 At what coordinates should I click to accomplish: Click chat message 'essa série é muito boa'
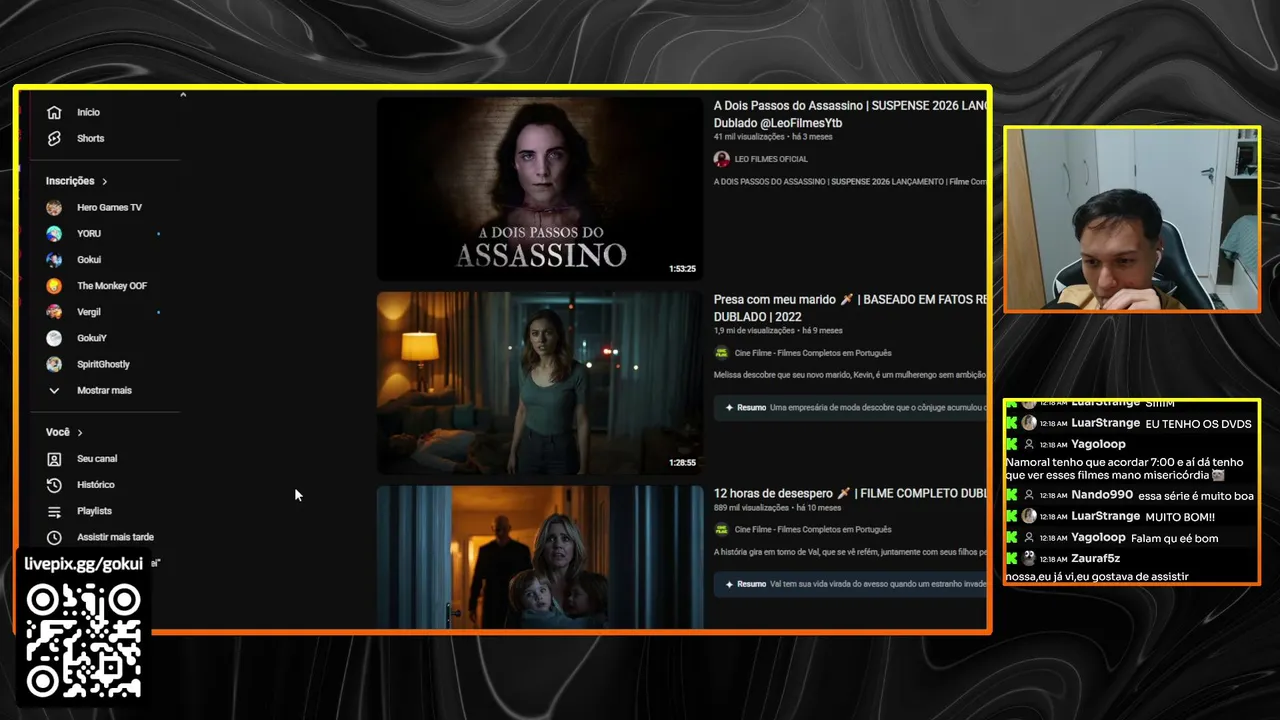click(1196, 496)
